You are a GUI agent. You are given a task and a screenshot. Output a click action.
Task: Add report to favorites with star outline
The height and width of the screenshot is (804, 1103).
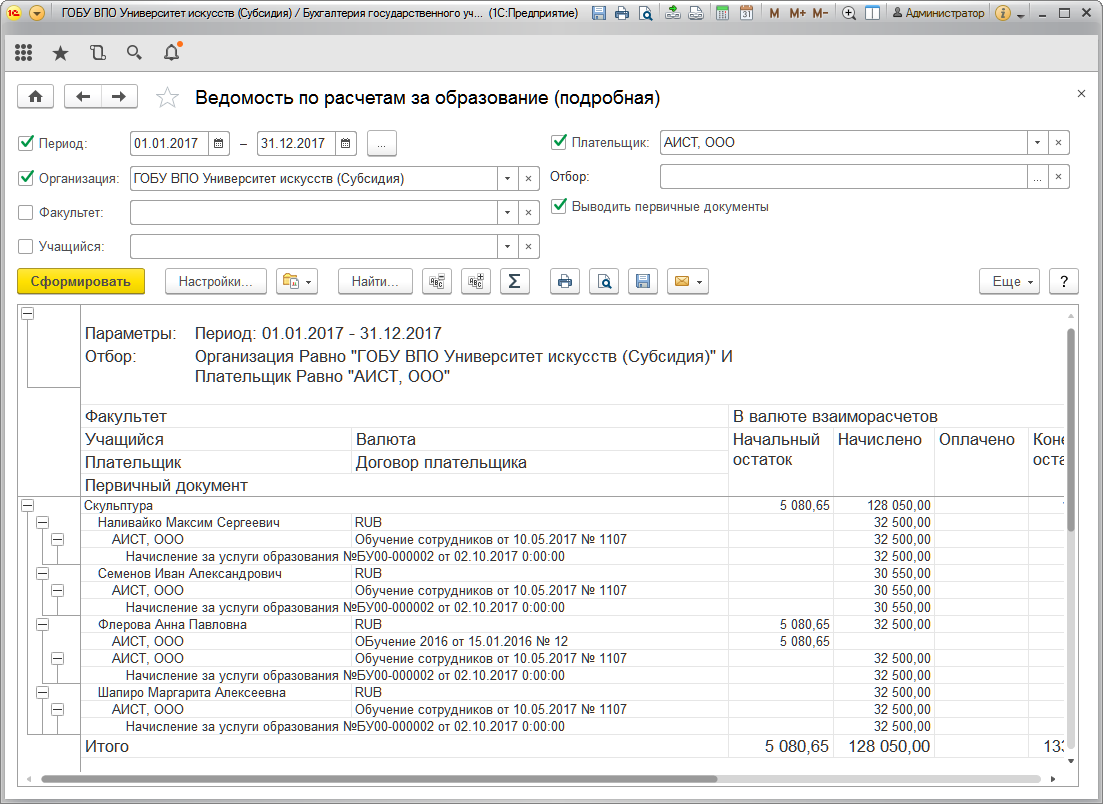click(167, 97)
